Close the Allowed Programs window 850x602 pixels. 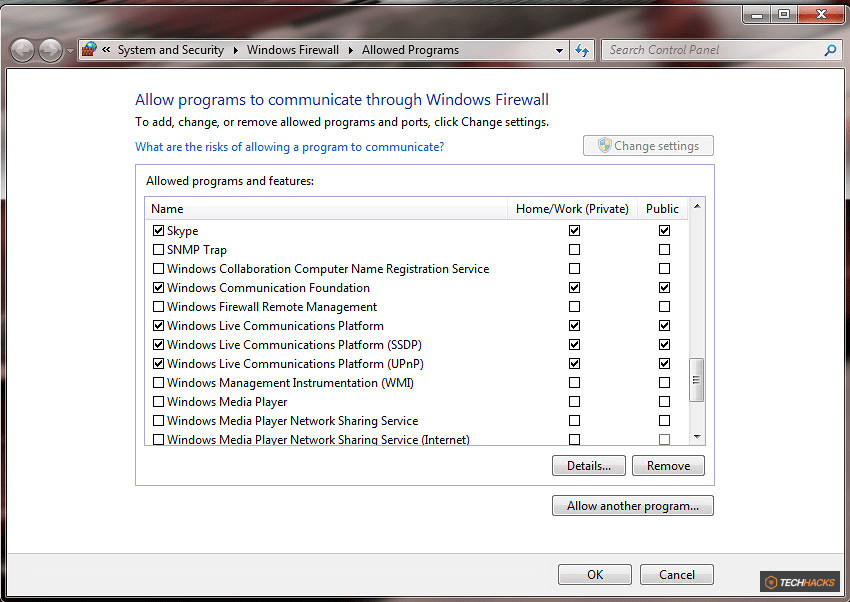point(821,15)
